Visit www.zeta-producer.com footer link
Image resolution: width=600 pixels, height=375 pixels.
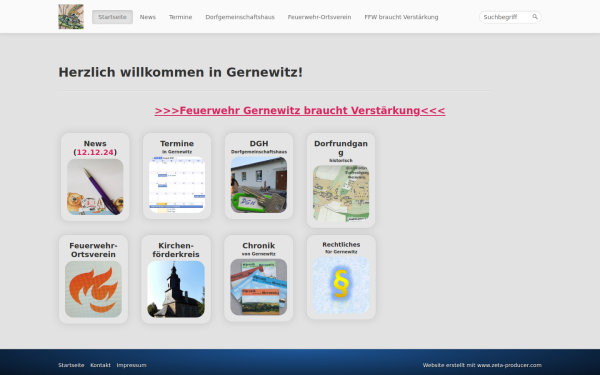[509, 365]
